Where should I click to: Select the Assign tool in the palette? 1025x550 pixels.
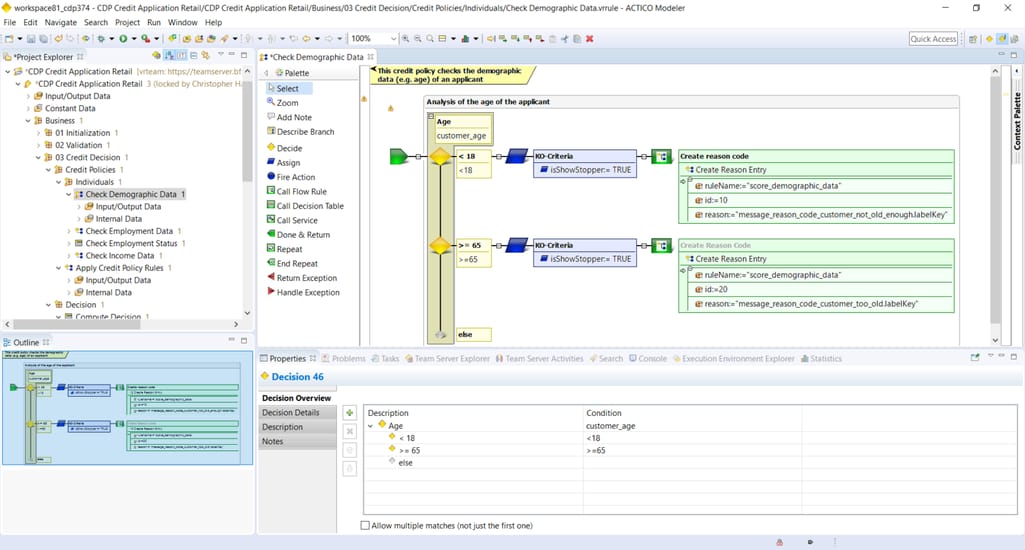click(x=283, y=162)
